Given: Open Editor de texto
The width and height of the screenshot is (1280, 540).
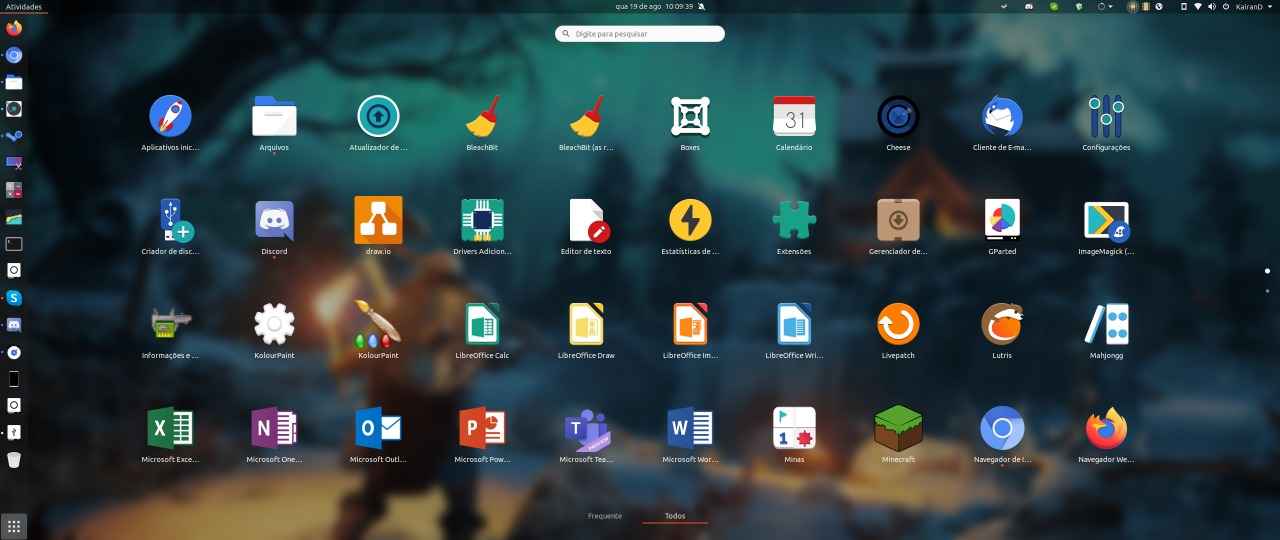Looking at the screenshot, I should click(x=586, y=220).
